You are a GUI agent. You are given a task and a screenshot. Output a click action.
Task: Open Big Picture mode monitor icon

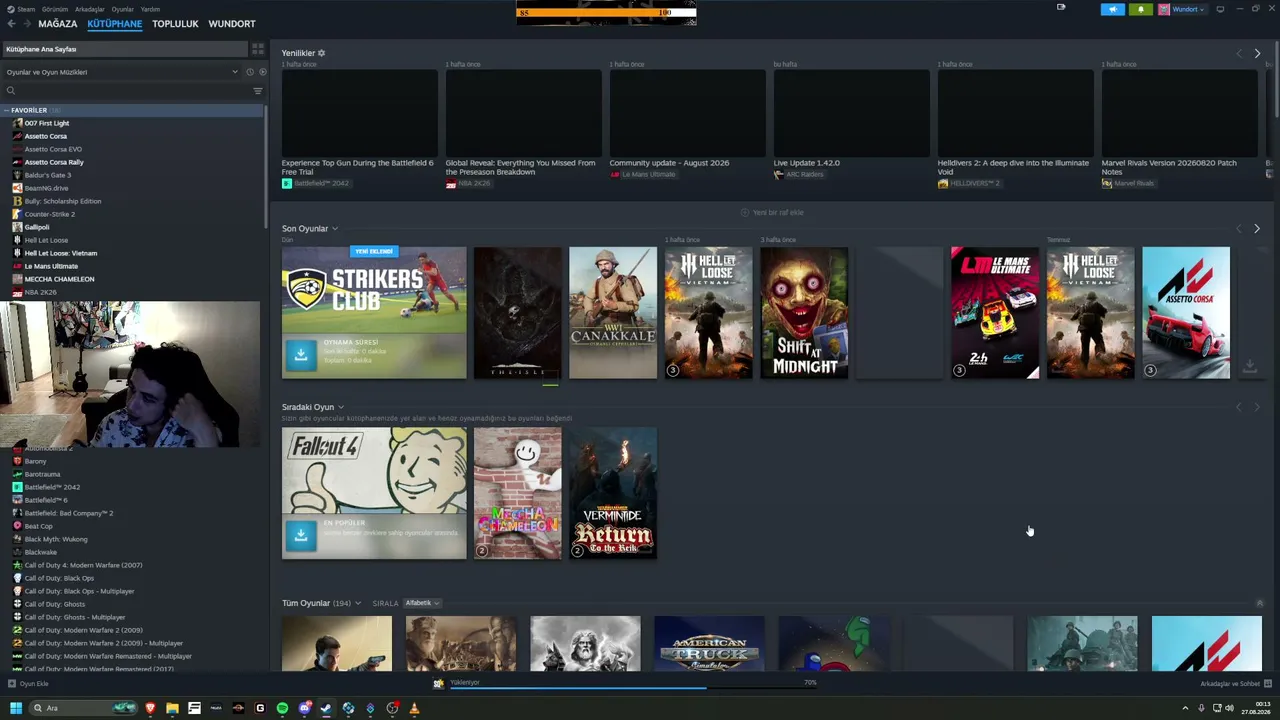[x=1220, y=9]
